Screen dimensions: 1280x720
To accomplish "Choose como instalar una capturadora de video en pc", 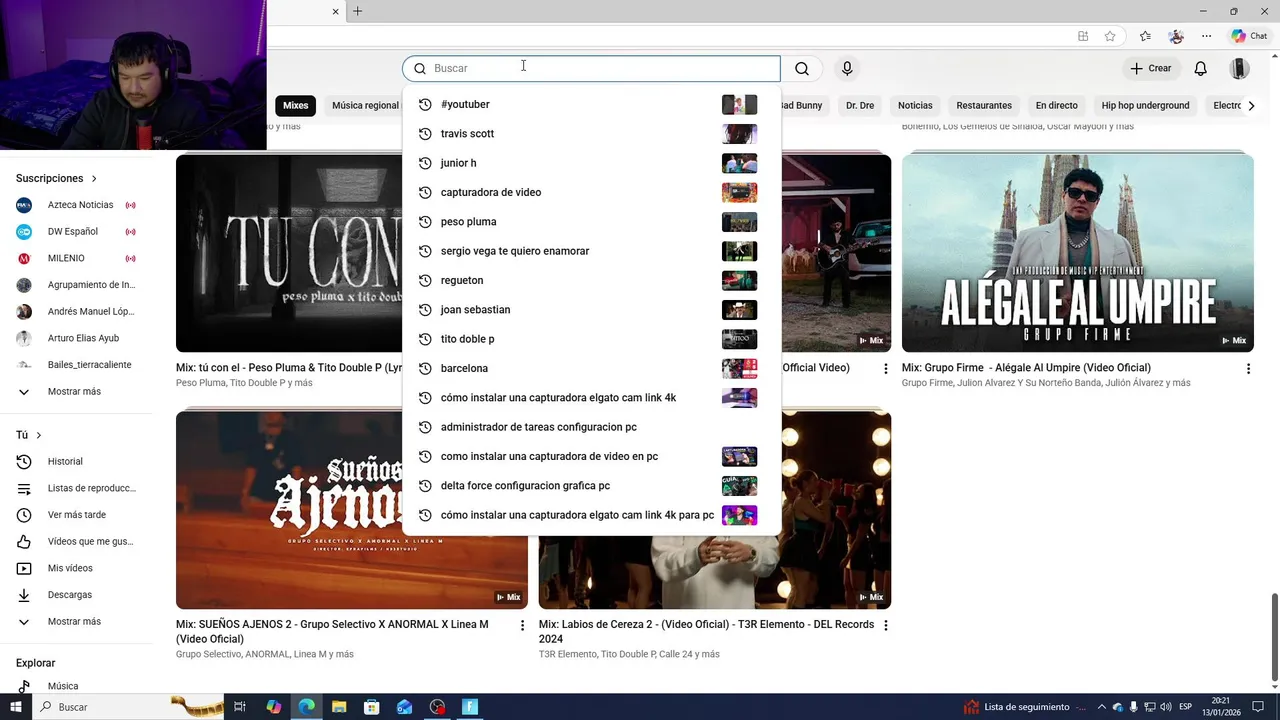I will pyautogui.click(x=591, y=456).
